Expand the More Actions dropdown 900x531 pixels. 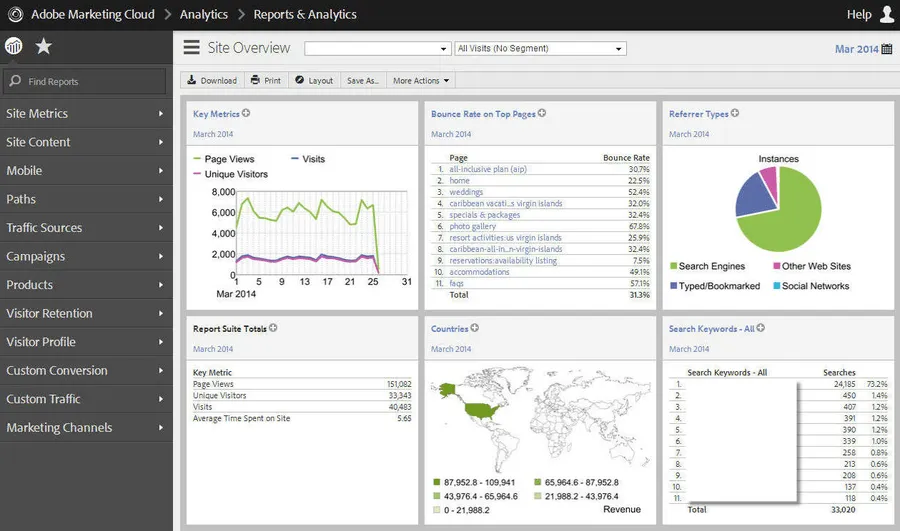tap(421, 80)
